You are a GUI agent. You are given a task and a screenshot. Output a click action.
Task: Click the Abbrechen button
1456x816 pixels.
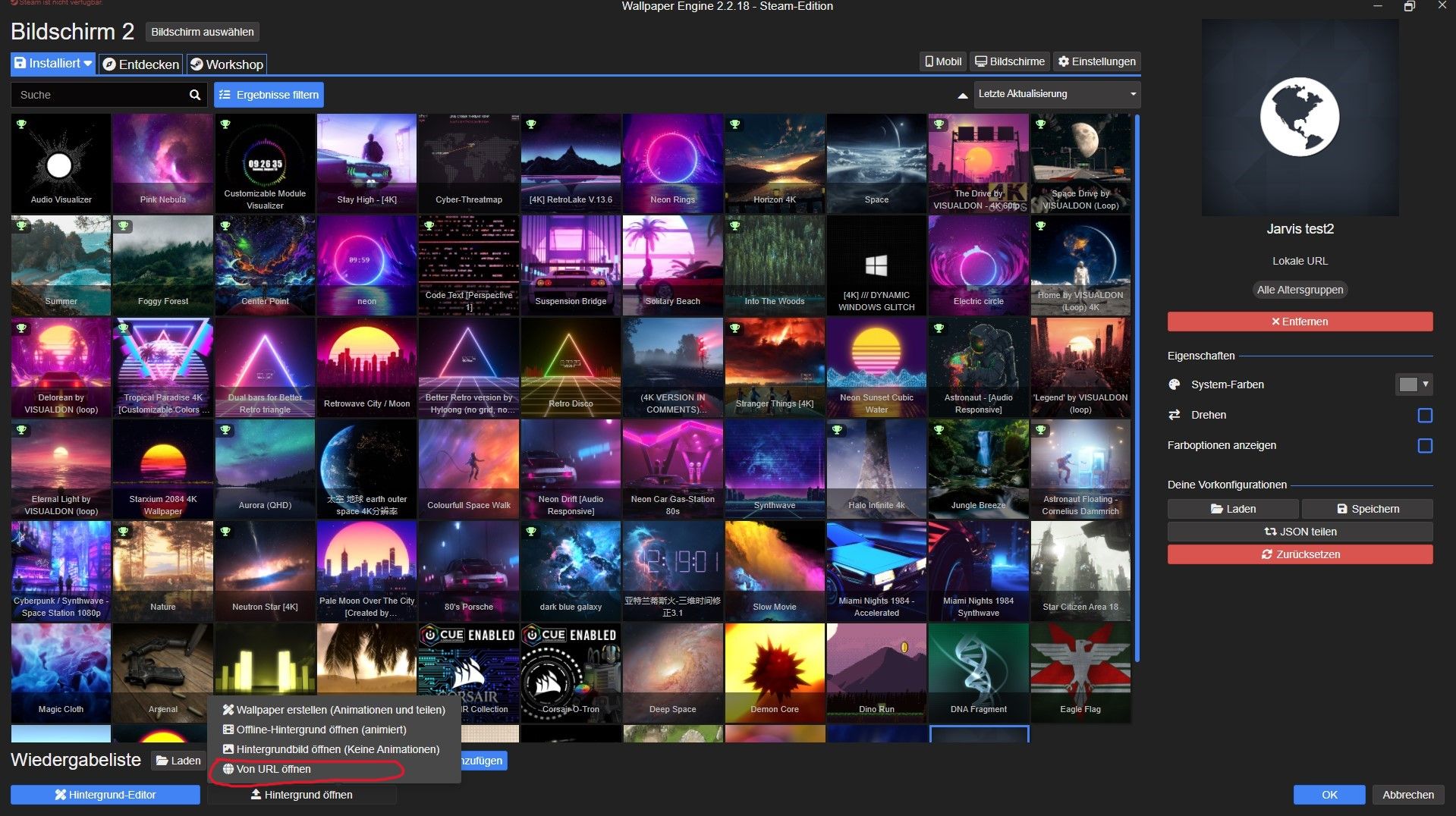click(x=1408, y=795)
